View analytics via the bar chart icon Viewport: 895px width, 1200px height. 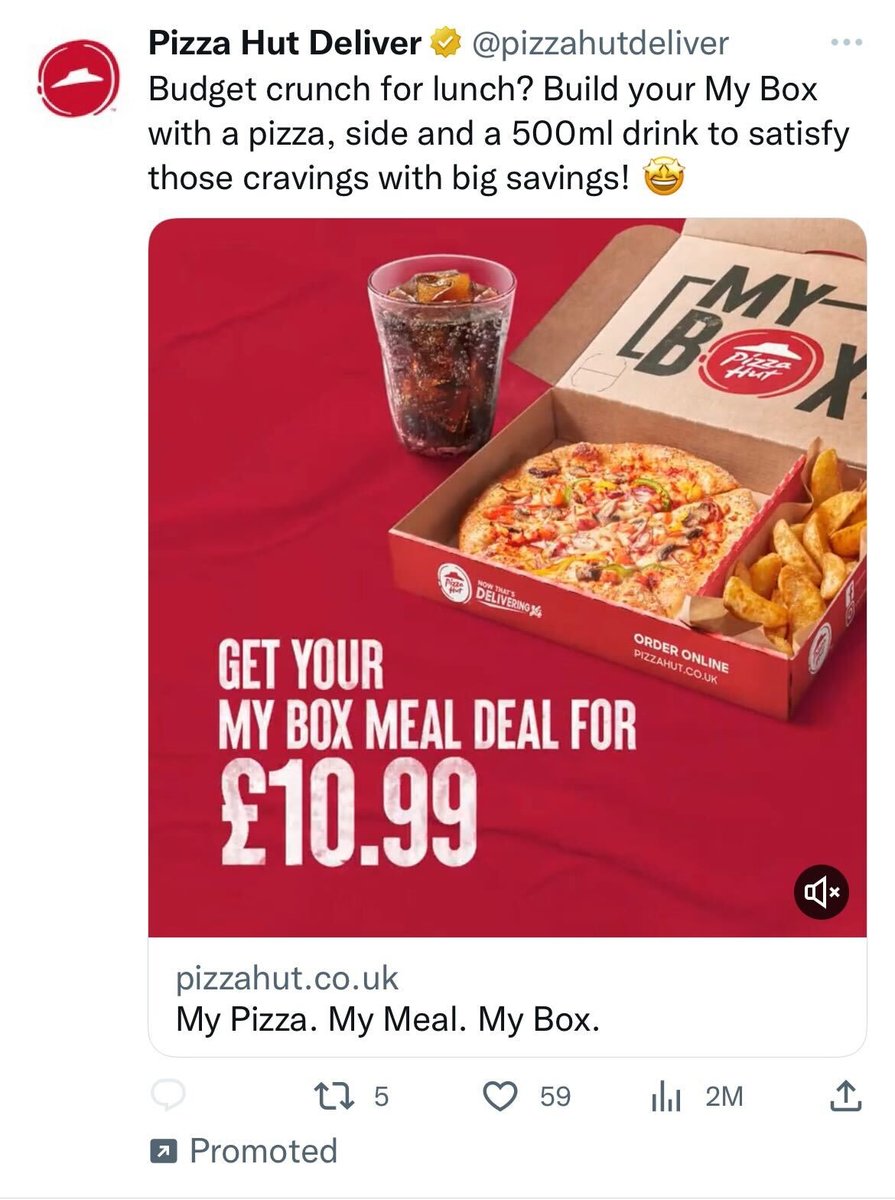tap(665, 1097)
